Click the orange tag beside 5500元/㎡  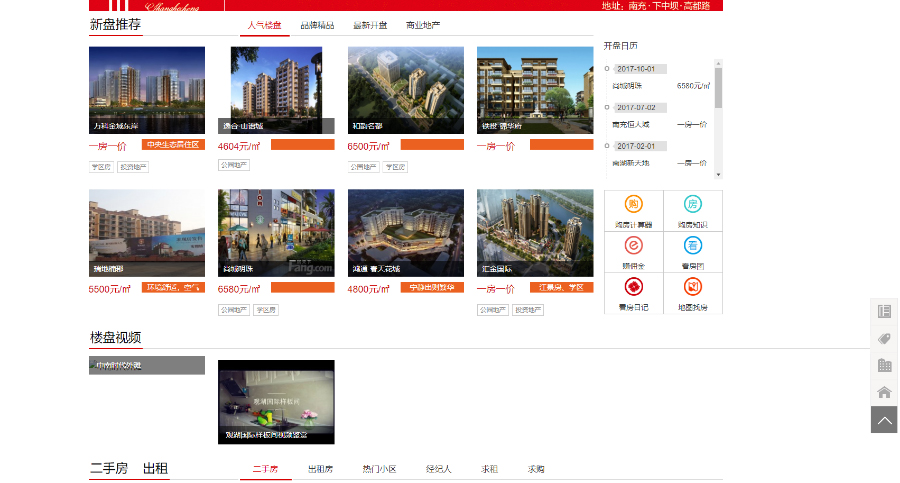click(x=173, y=288)
